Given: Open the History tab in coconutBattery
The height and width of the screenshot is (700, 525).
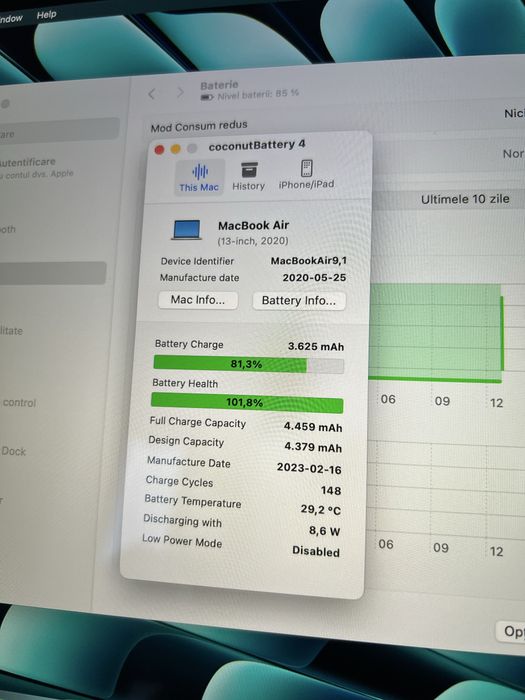Looking at the screenshot, I should tap(248, 176).
